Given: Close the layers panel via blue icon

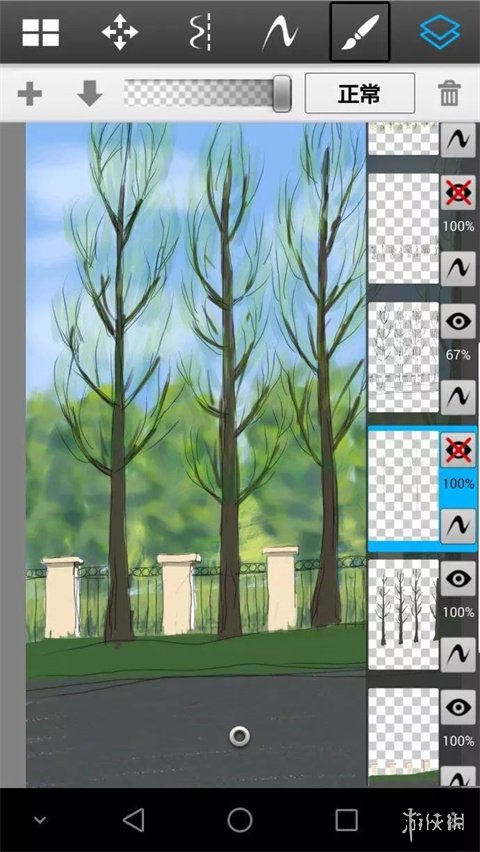Looking at the screenshot, I should point(440,33).
